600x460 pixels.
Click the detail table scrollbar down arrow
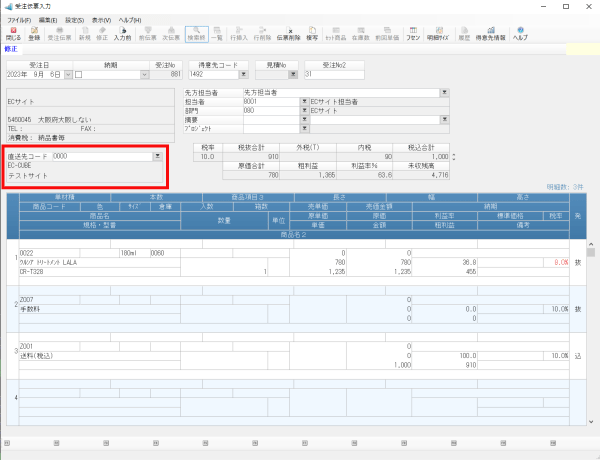[591, 421]
